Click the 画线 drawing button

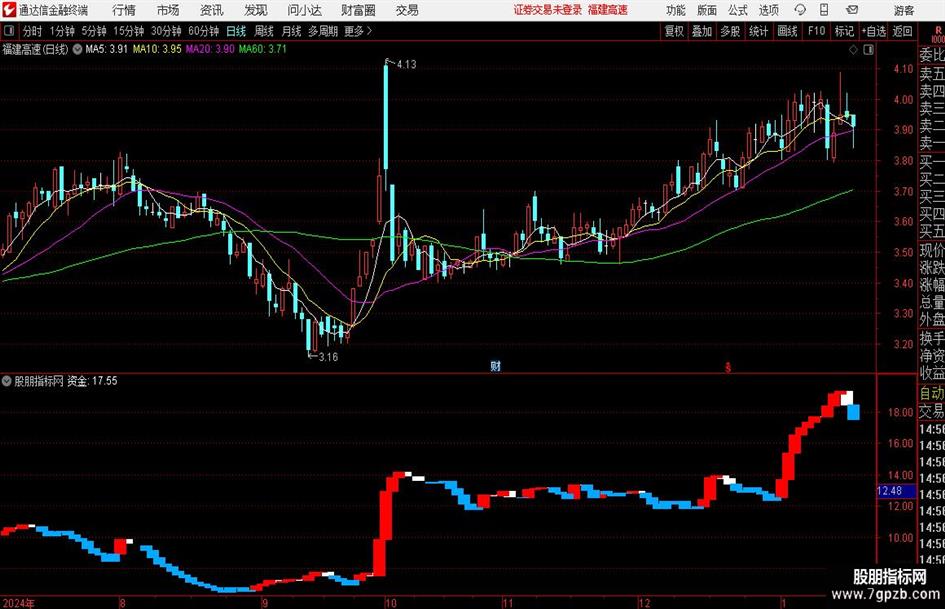(787, 31)
